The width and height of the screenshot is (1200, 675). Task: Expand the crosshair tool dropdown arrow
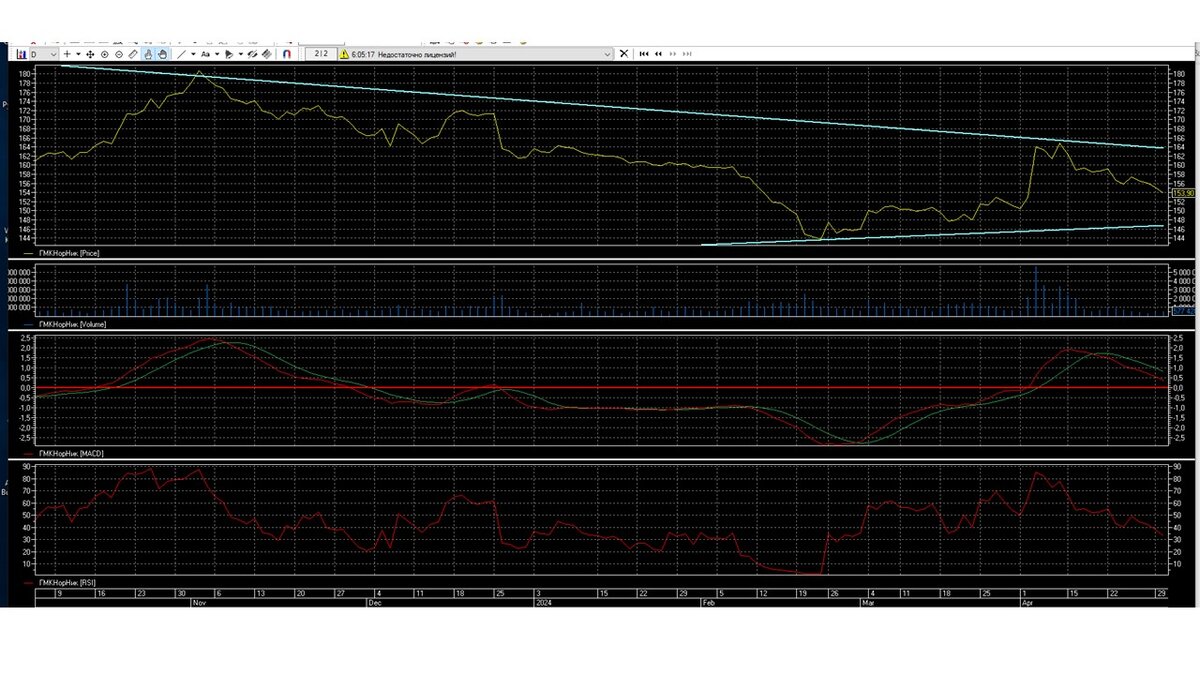point(78,54)
